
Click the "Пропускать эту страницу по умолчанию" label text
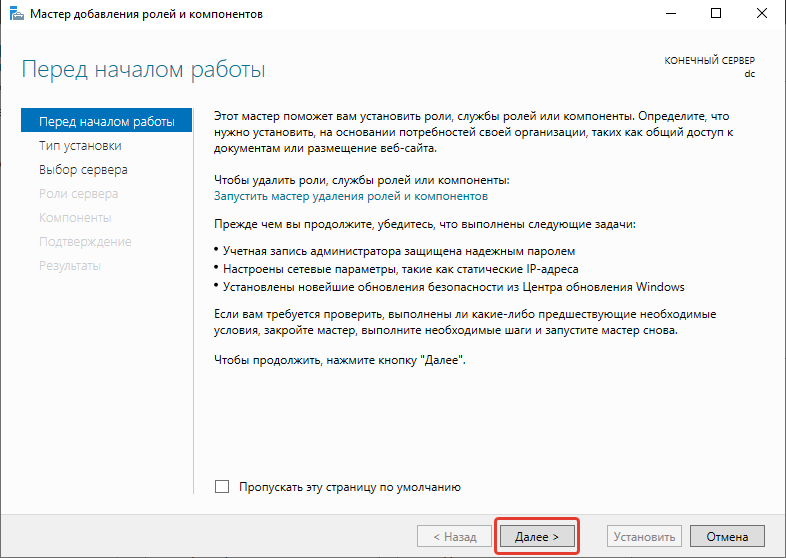[x=349, y=487]
